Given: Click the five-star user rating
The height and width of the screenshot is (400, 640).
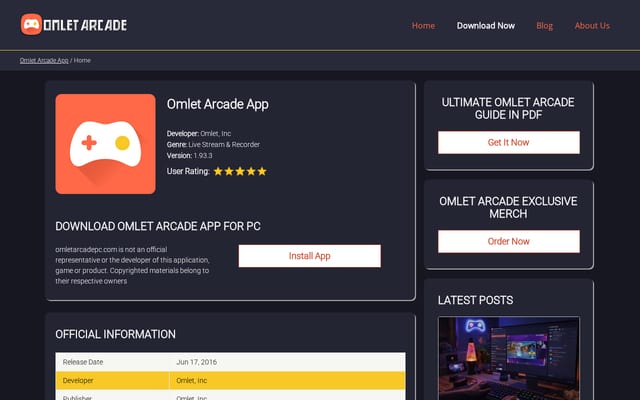Looking at the screenshot, I should tap(240, 171).
